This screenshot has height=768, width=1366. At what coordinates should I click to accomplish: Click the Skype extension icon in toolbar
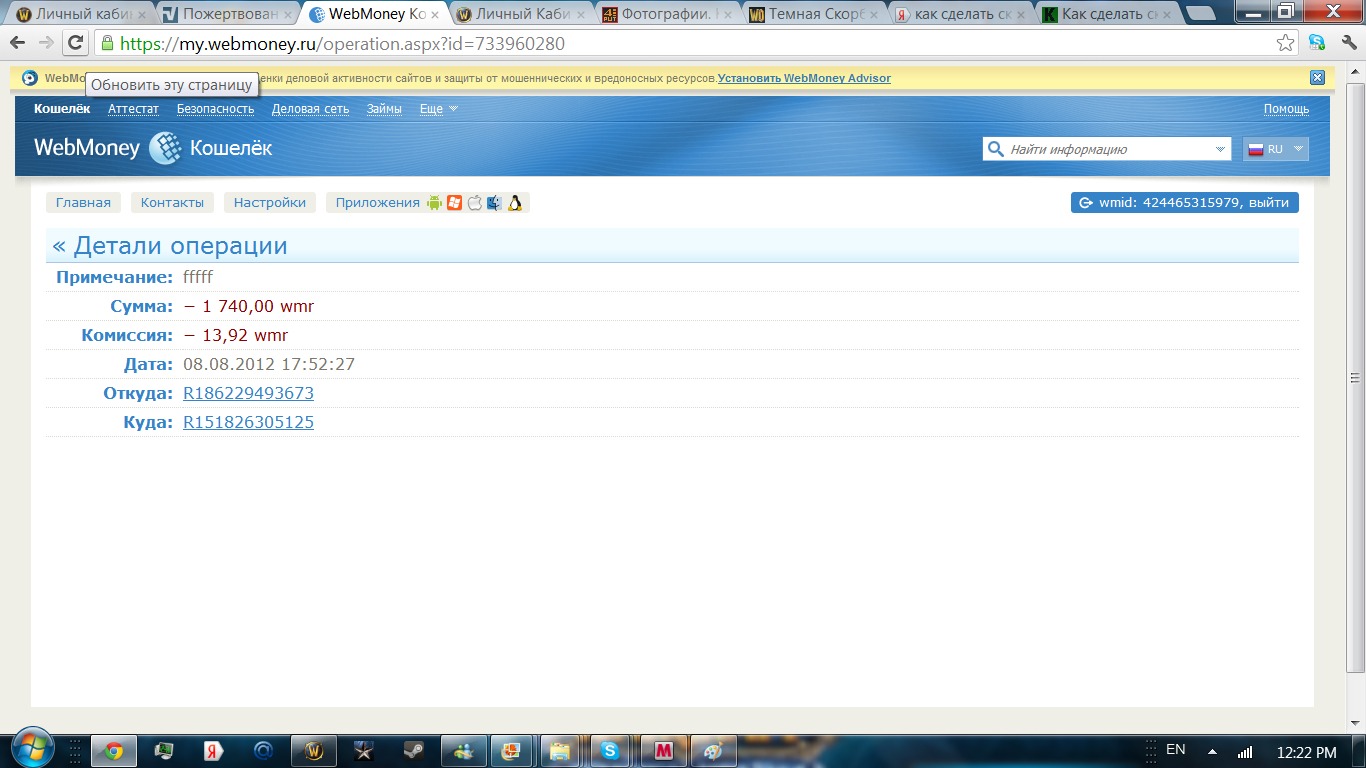[x=1317, y=43]
